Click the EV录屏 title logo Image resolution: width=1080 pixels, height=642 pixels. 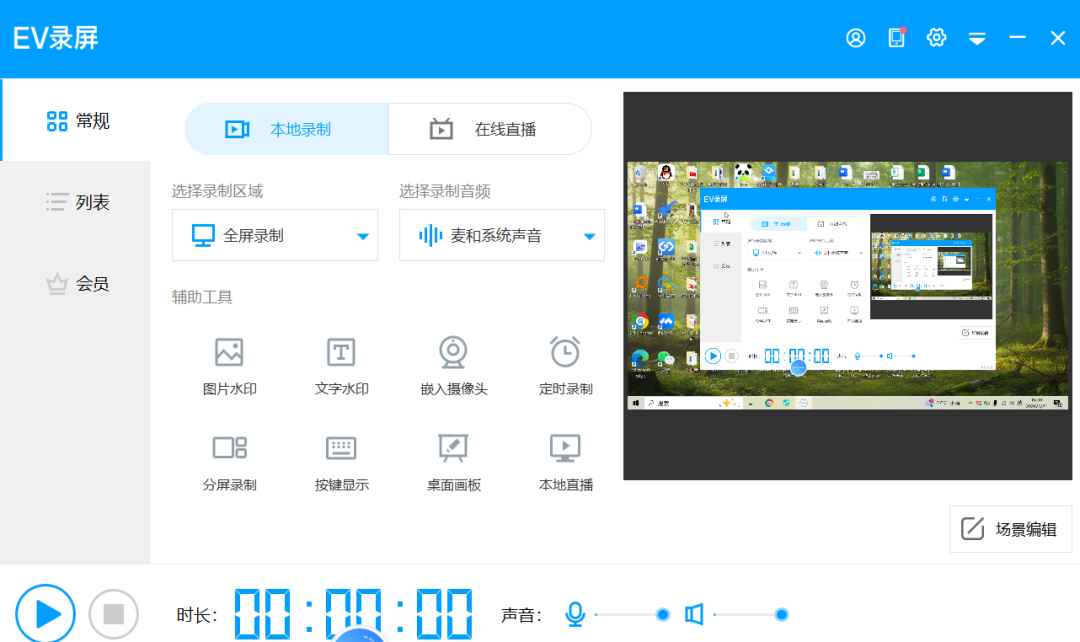pyautogui.click(x=56, y=38)
